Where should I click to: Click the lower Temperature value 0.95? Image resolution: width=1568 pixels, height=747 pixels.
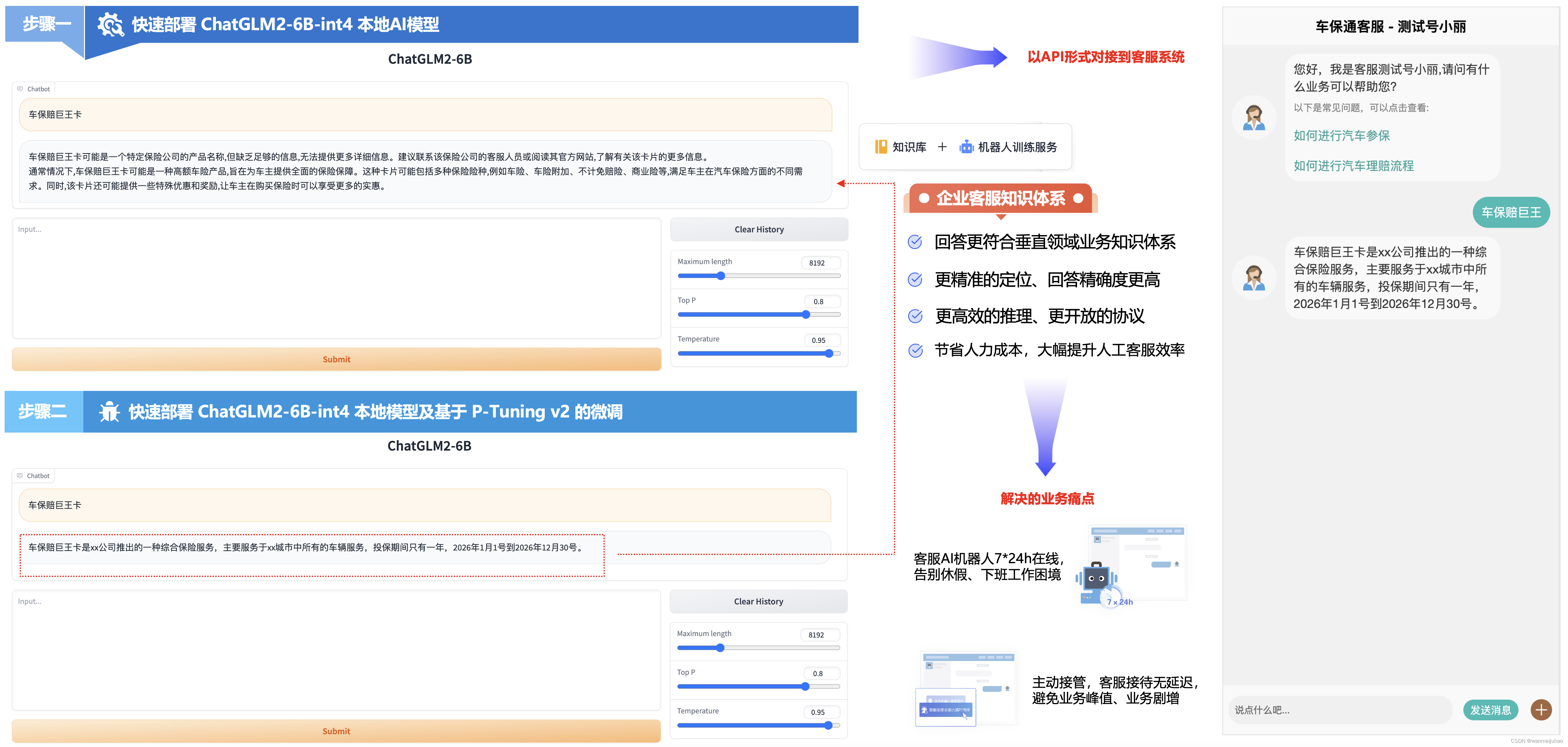click(822, 712)
